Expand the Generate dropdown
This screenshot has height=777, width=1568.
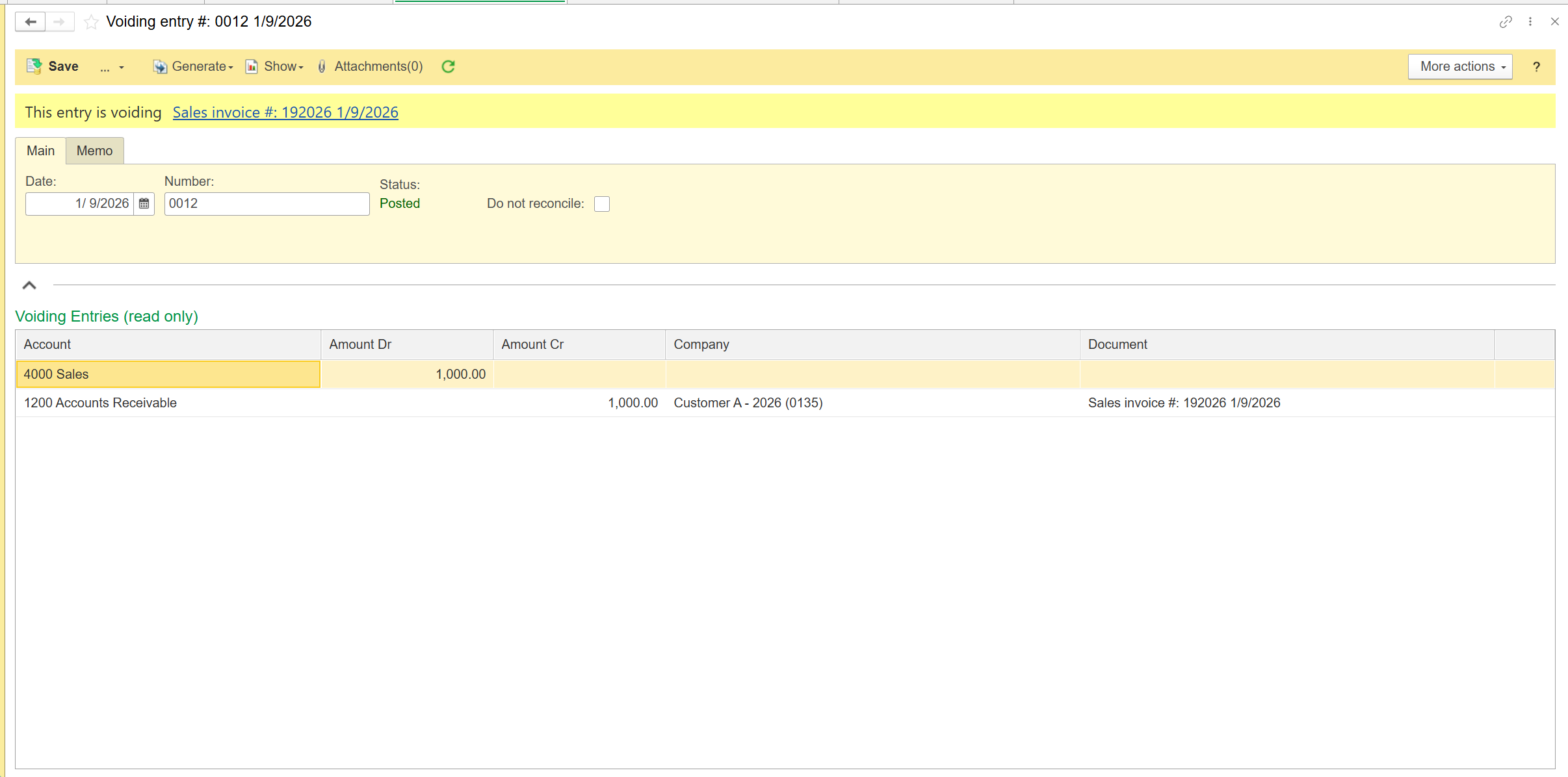[x=193, y=66]
